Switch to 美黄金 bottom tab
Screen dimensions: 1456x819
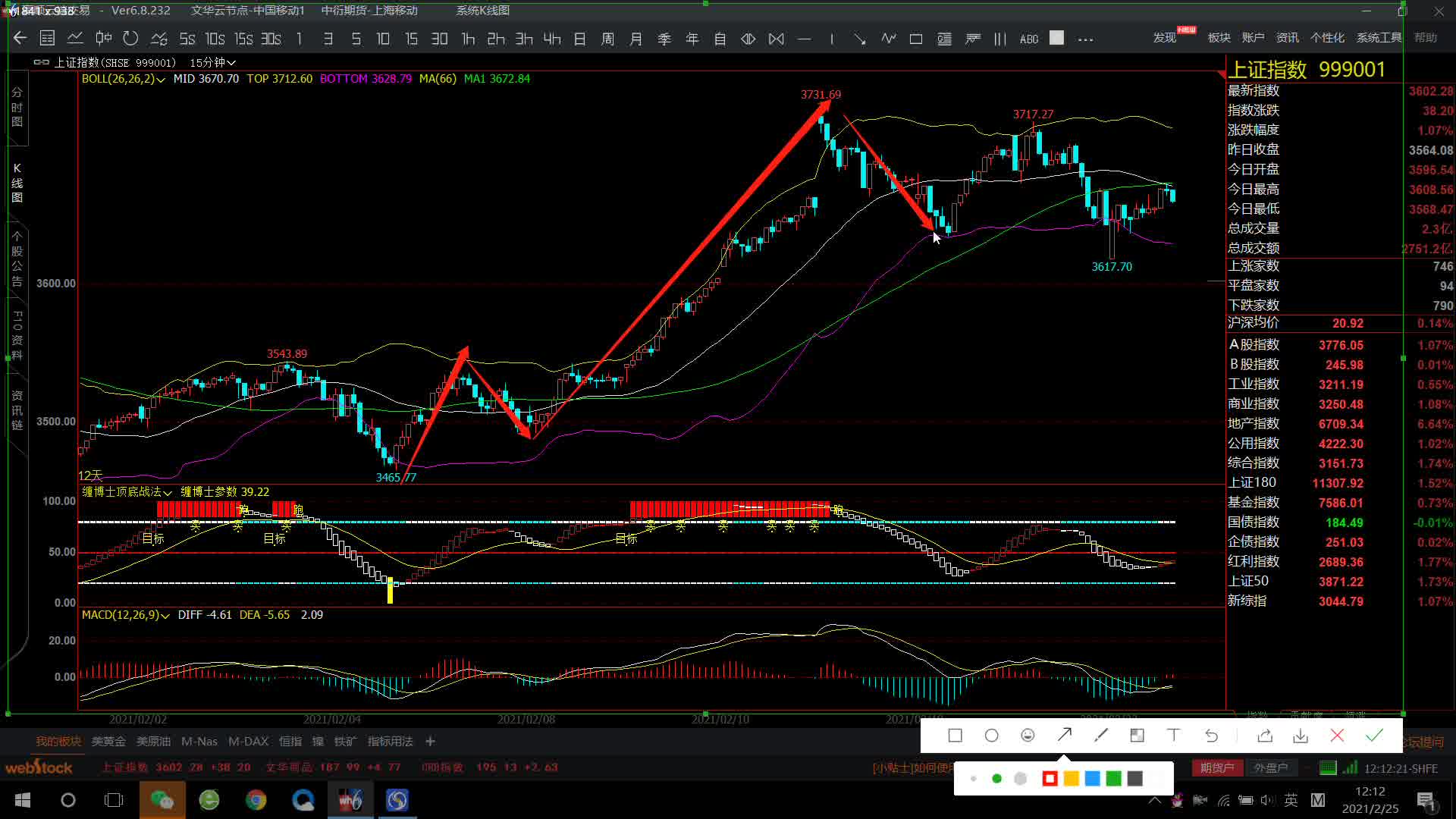[108, 741]
